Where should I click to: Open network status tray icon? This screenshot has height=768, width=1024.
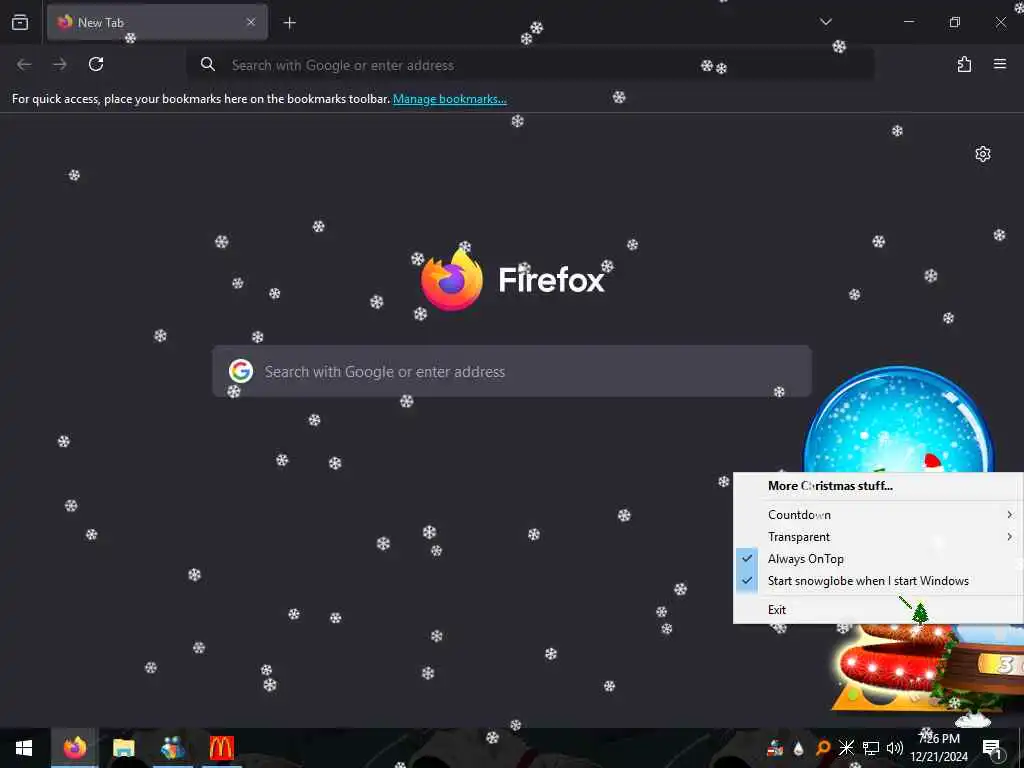coord(871,748)
